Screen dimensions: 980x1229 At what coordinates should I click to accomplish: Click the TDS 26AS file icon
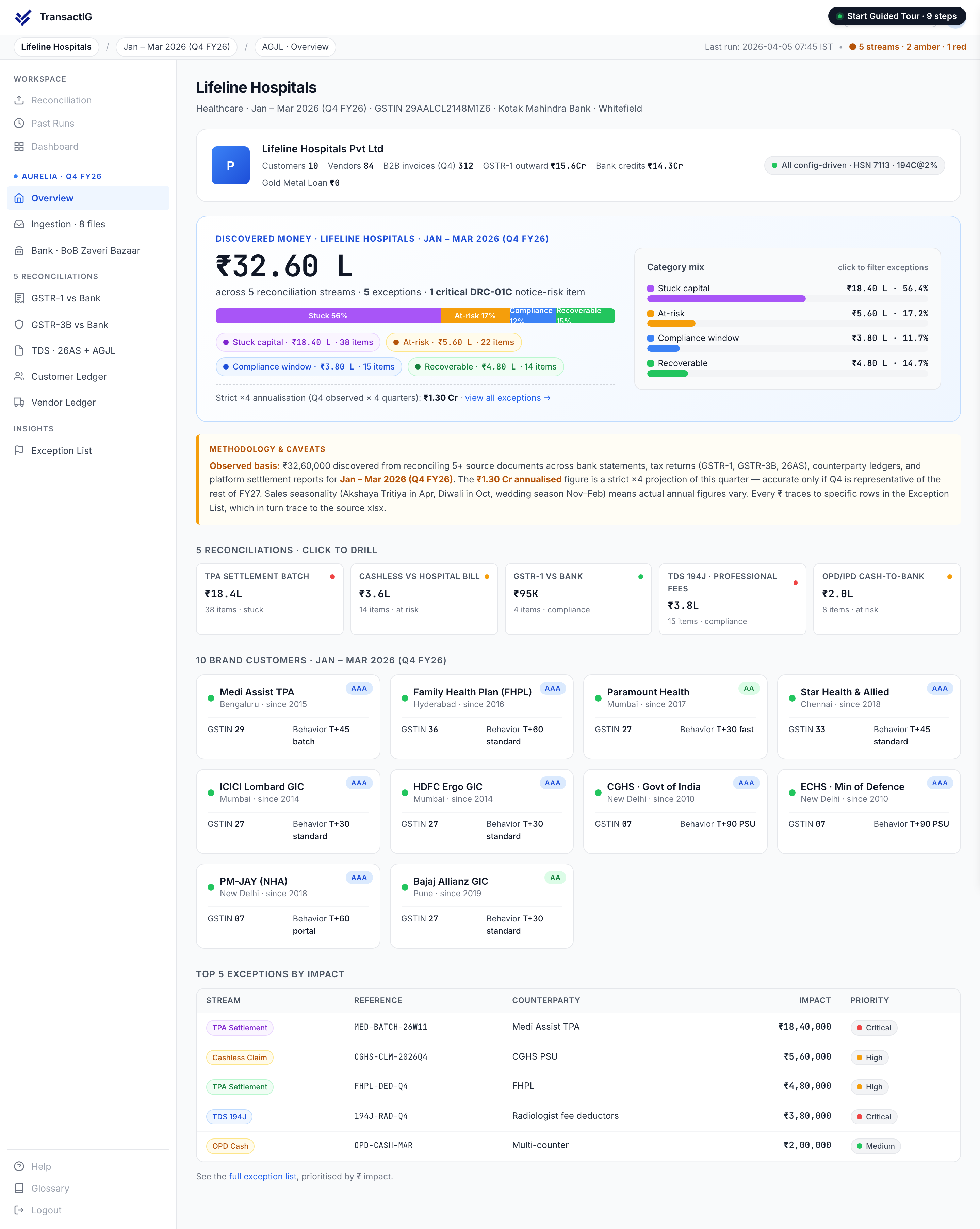tap(19, 350)
